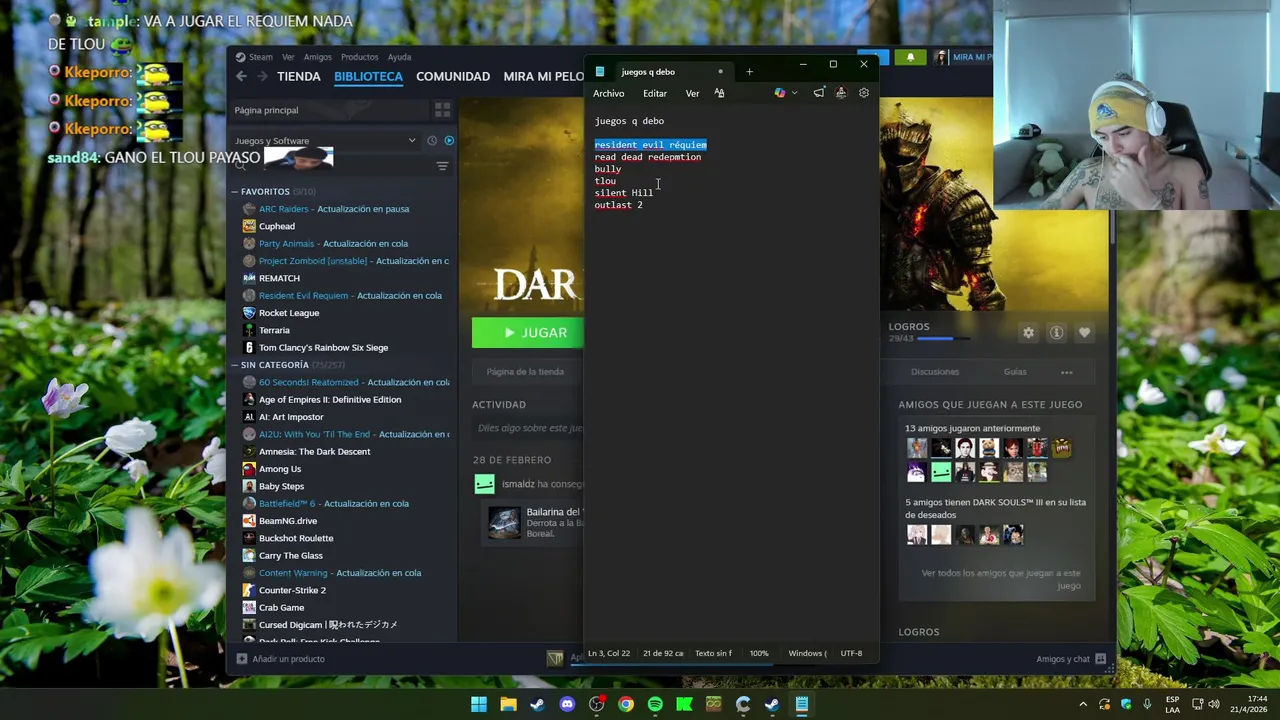Open Notepad settings gear
The image size is (1280, 720).
point(864,93)
